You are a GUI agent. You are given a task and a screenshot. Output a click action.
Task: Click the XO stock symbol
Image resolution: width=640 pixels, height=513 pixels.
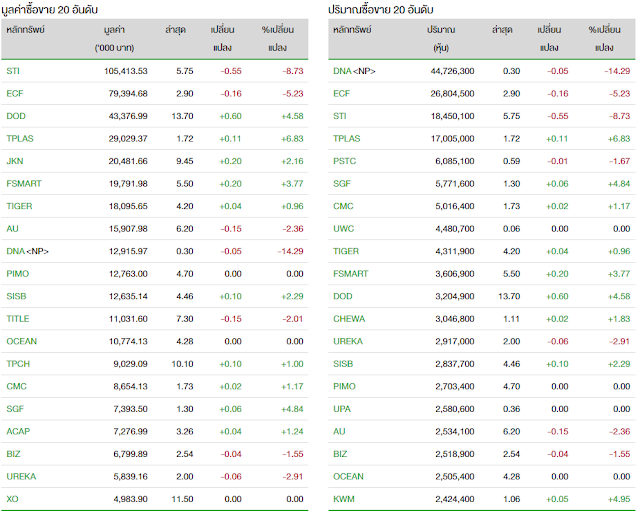(x=12, y=496)
